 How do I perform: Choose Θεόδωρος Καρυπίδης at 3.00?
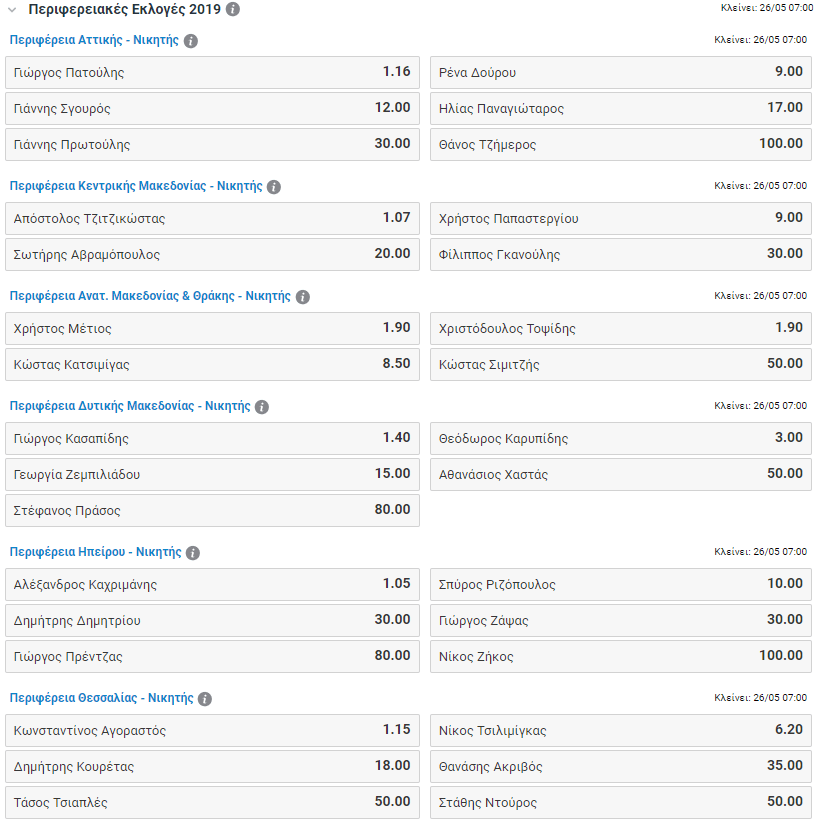pos(621,439)
